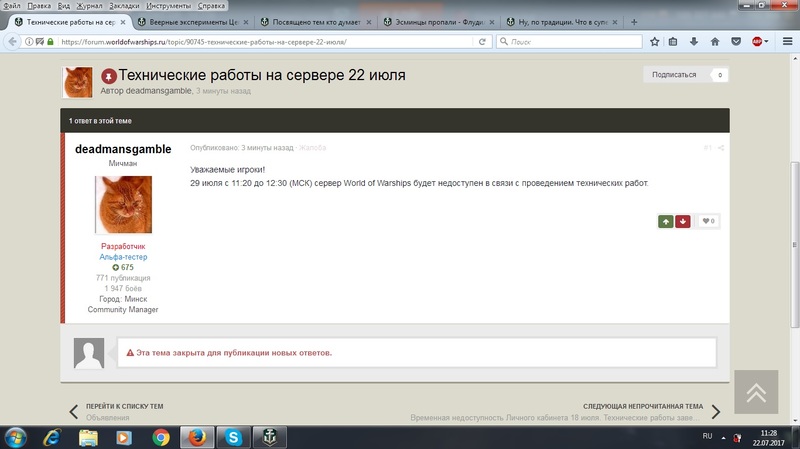Image resolution: width=800 pixels, height=449 pixels.
Task: Open deadmansgamble author link under title
Action: (158, 91)
